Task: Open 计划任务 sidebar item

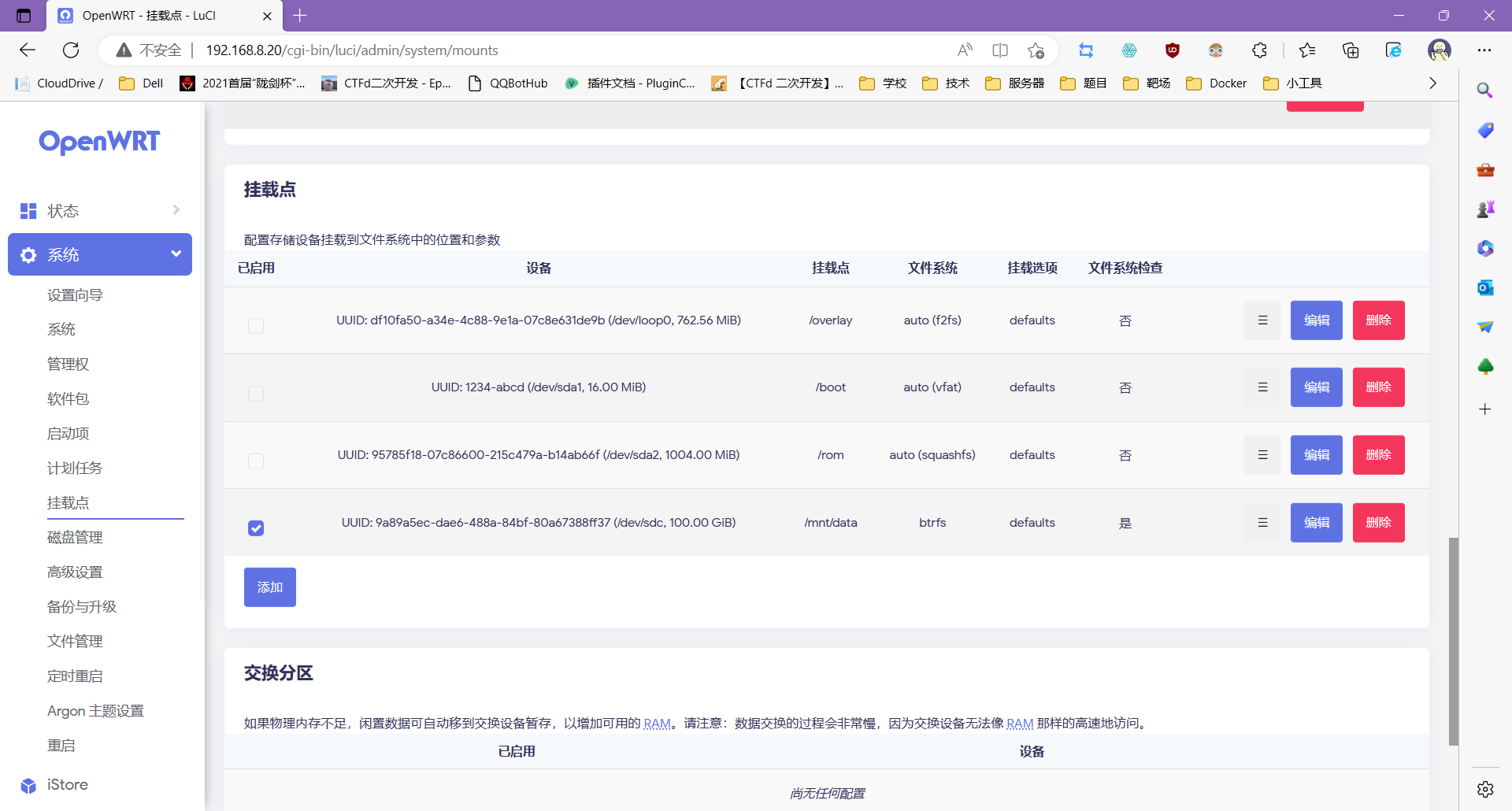Action: 75,468
